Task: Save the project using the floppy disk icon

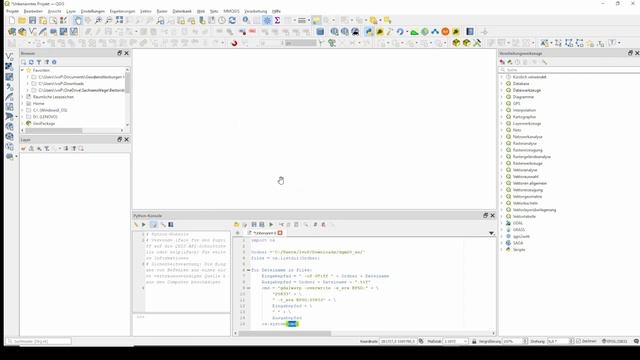Action: click(32, 20)
